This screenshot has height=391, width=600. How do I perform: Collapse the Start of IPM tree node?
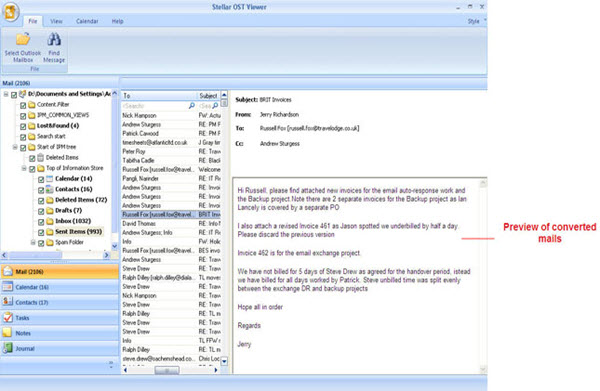[15, 147]
